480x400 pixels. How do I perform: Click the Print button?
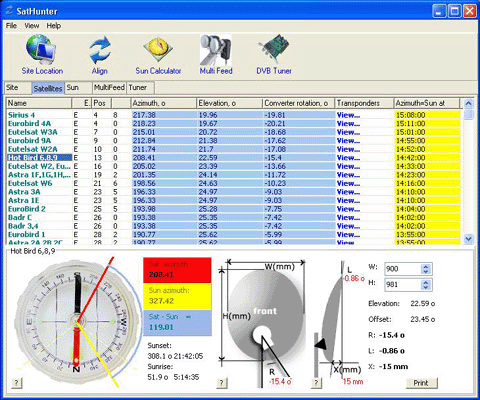click(421, 383)
